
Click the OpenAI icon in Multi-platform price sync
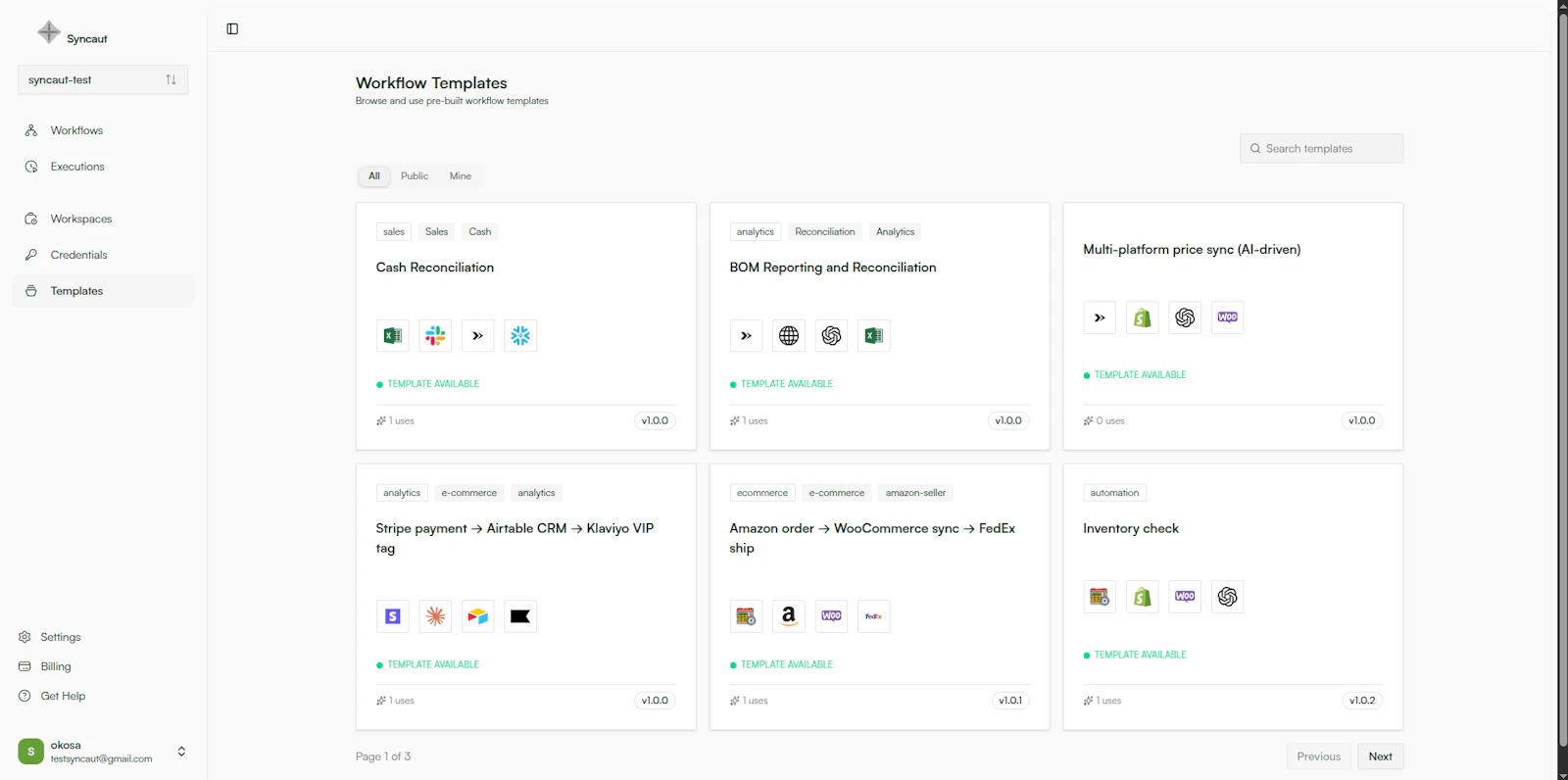(x=1185, y=317)
